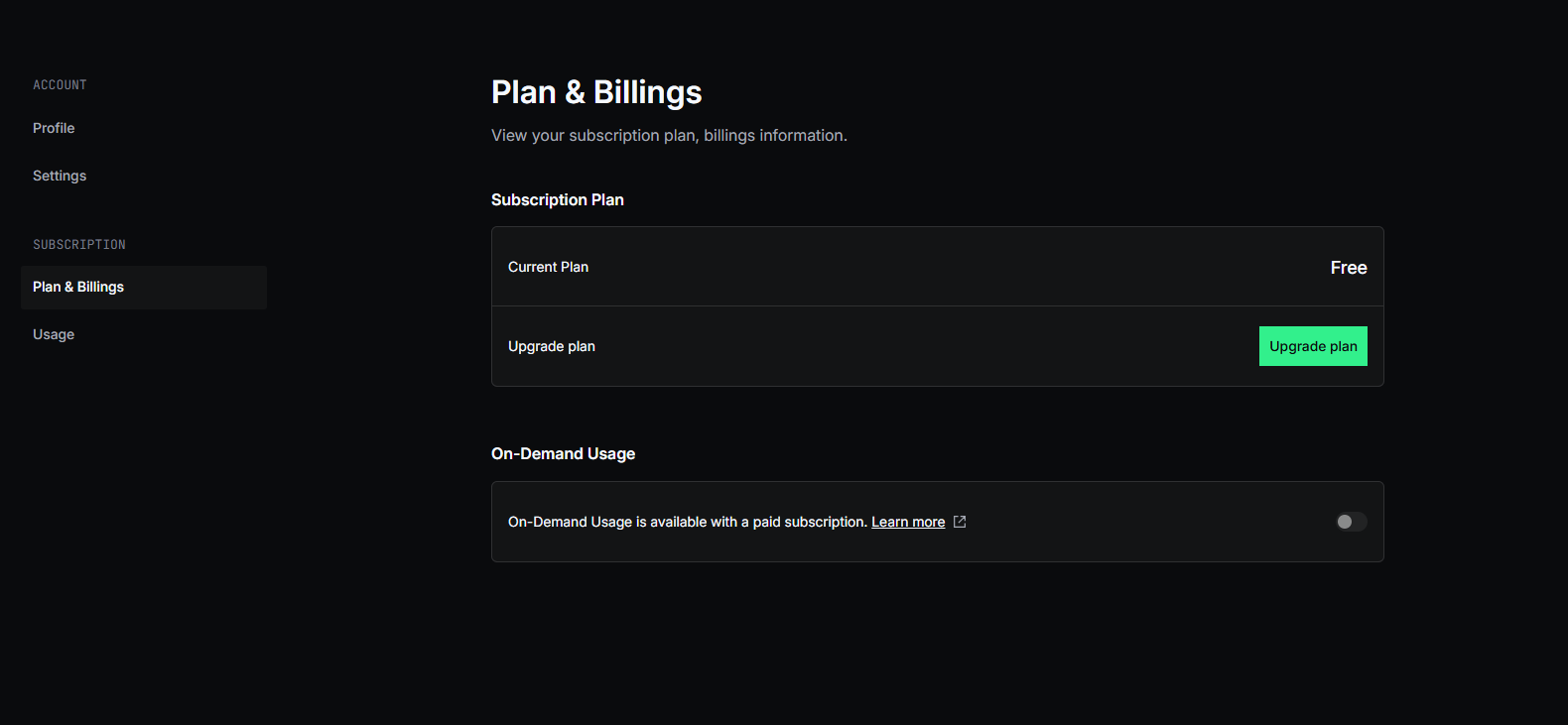Click the On-Demand Usage section heading
This screenshot has height=725, width=1568.
coord(563,453)
